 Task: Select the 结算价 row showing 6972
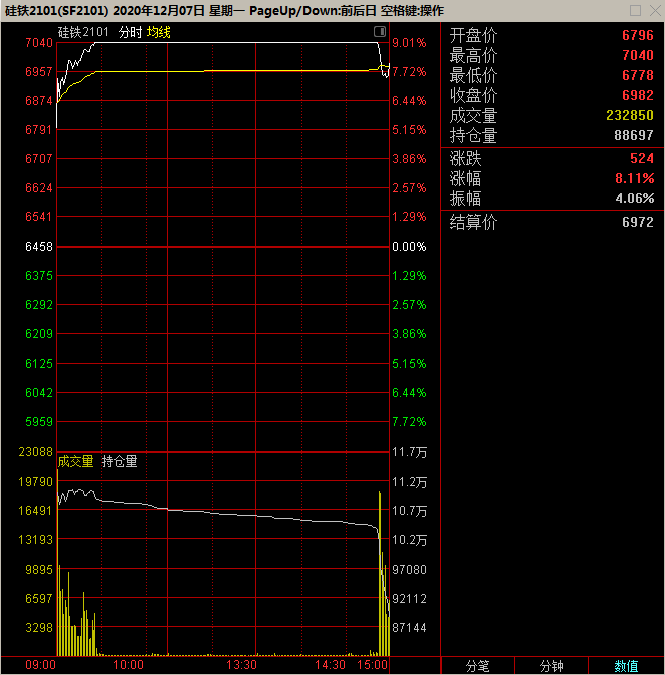coord(552,223)
